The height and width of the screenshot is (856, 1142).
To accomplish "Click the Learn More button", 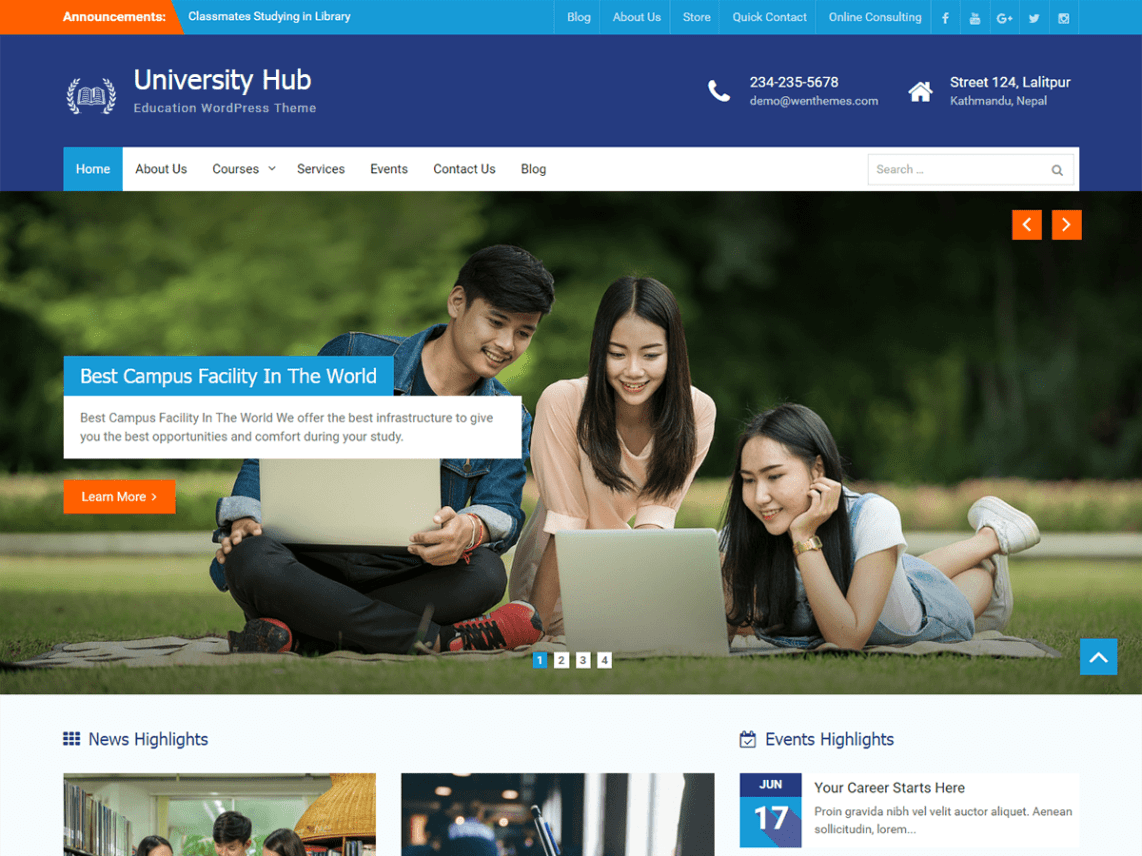I will pyautogui.click(x=119, y=497).
